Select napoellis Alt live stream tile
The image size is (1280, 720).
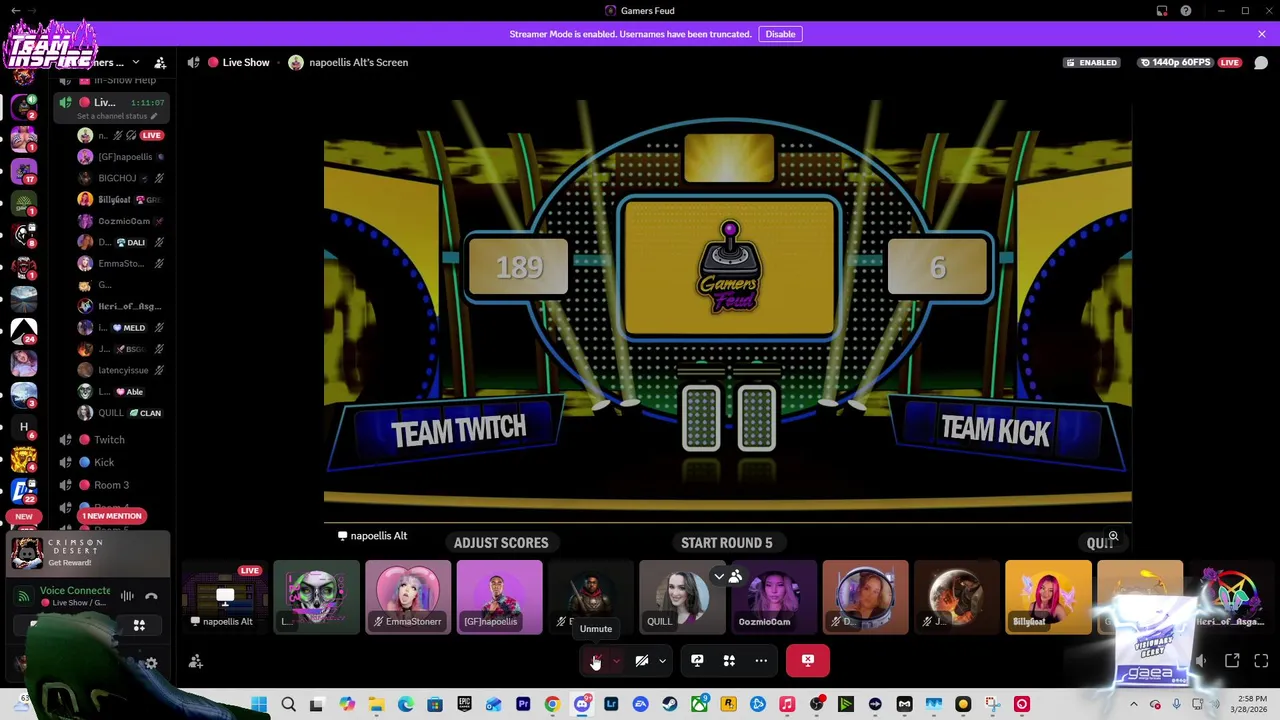(x=225, y=597)
